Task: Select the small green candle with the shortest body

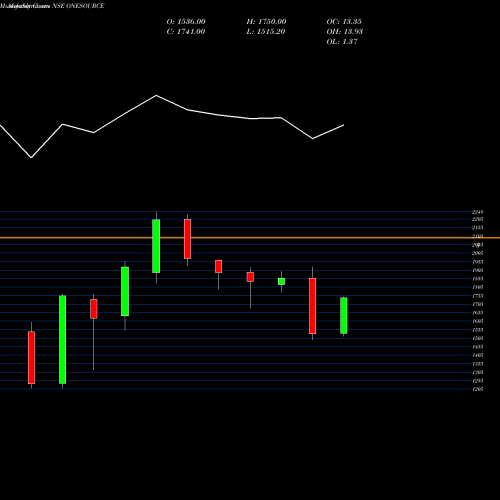Action: coord(281,282)
